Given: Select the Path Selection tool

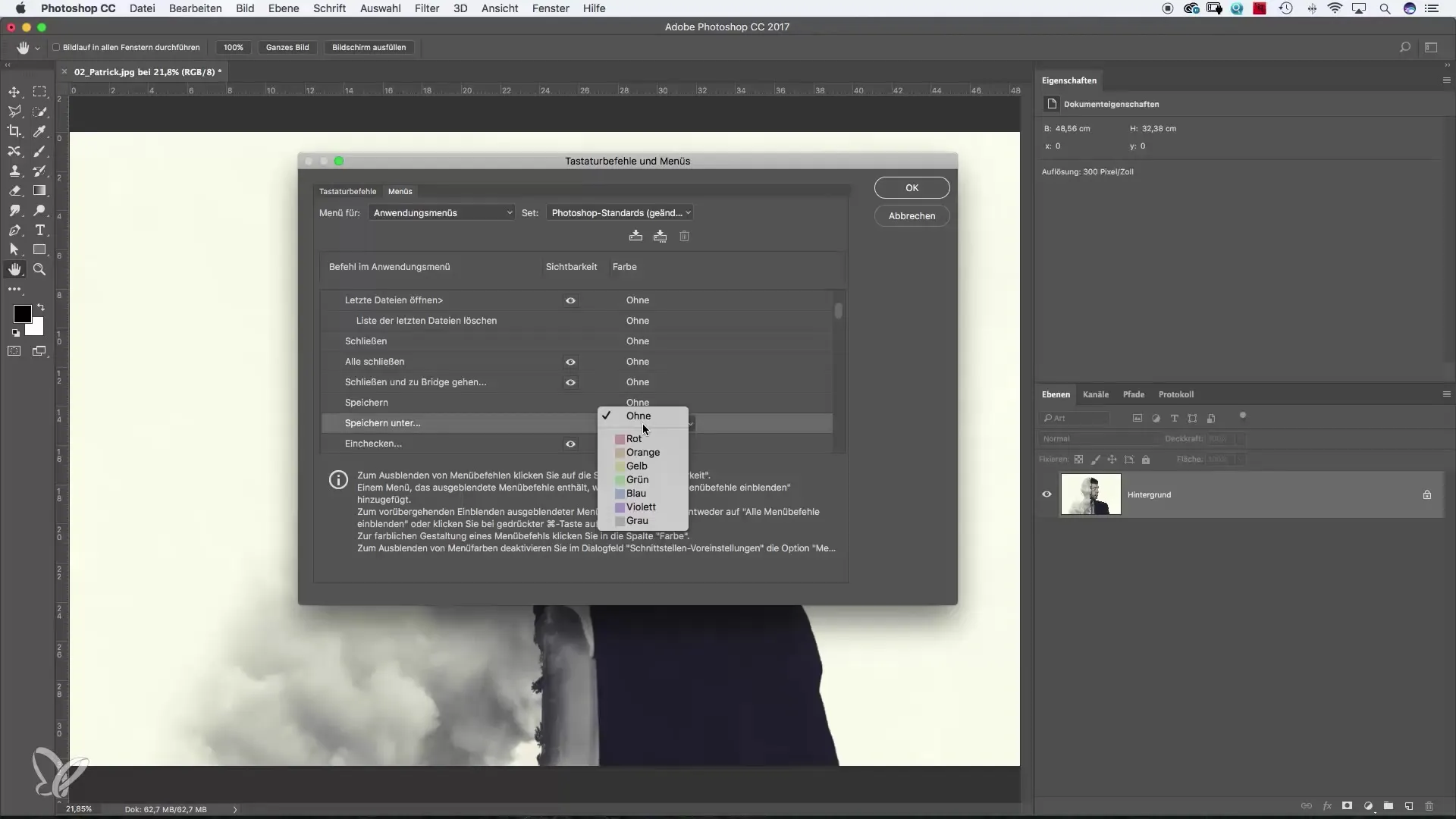Looking at the screenshot, I should coord(14,249).
